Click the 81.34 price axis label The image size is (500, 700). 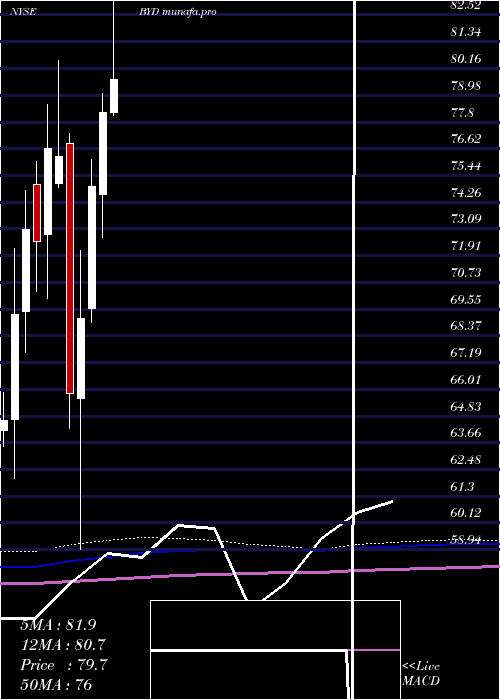[466, 32]
